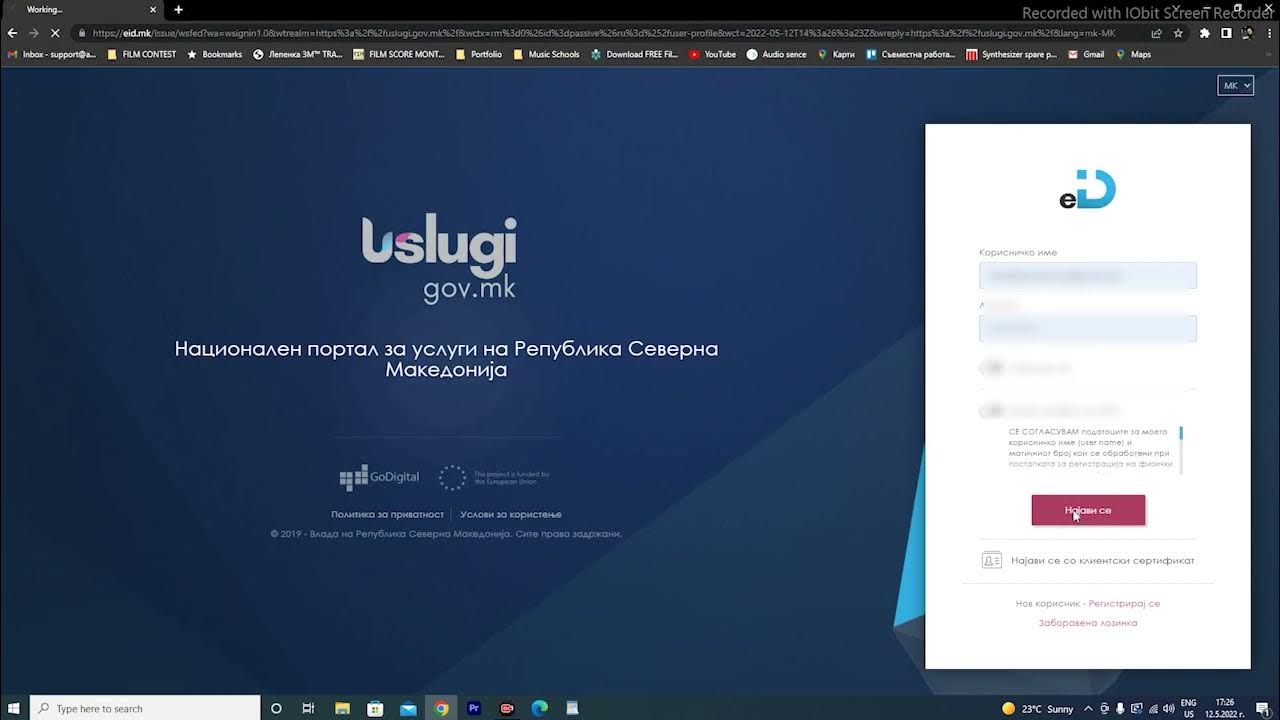
Task: Toggle the Chrome side panel
Action: [1226, 32]
